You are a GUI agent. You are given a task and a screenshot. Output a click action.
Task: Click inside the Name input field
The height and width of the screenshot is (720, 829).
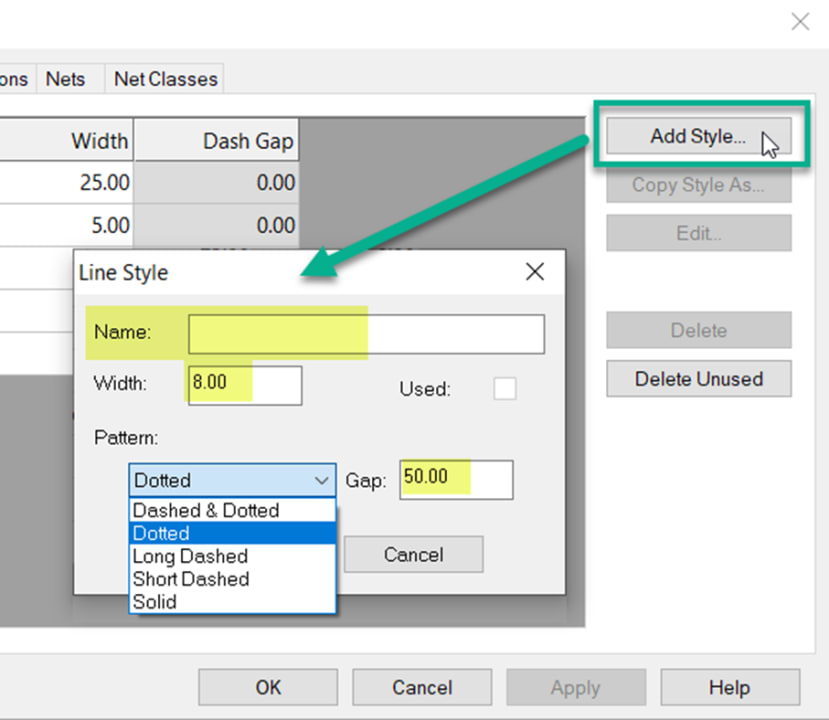(x=365, y=334)
